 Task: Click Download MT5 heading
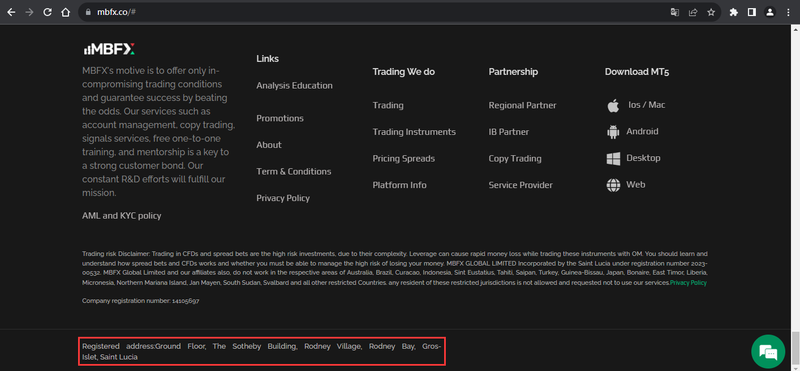click(637, 72)
